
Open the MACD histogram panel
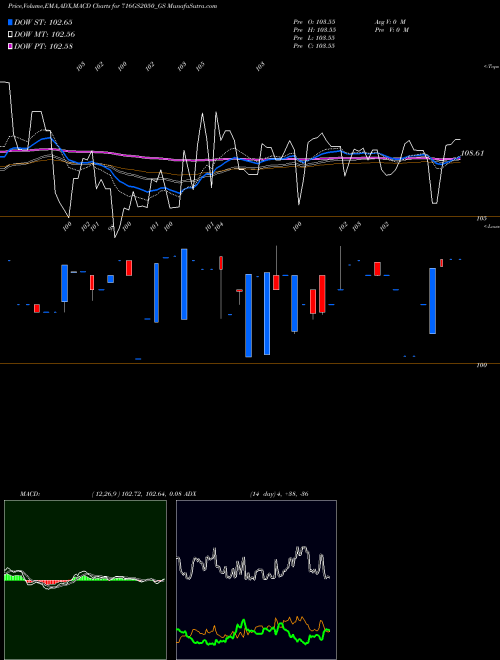pos(85,580)
